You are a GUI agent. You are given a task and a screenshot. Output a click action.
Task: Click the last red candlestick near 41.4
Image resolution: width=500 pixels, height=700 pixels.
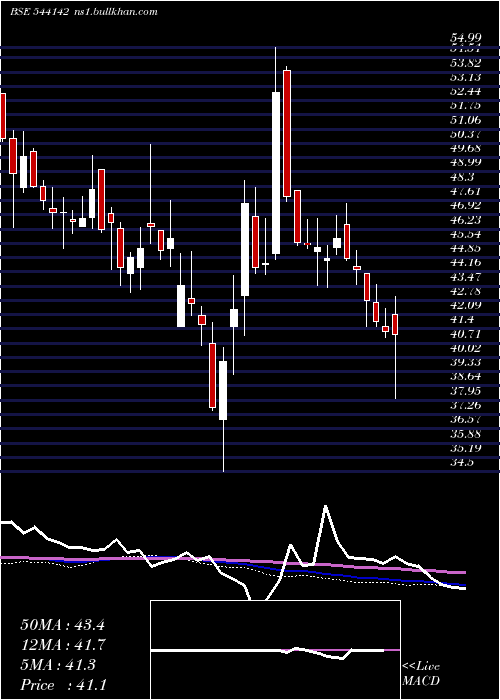point(395,324)
